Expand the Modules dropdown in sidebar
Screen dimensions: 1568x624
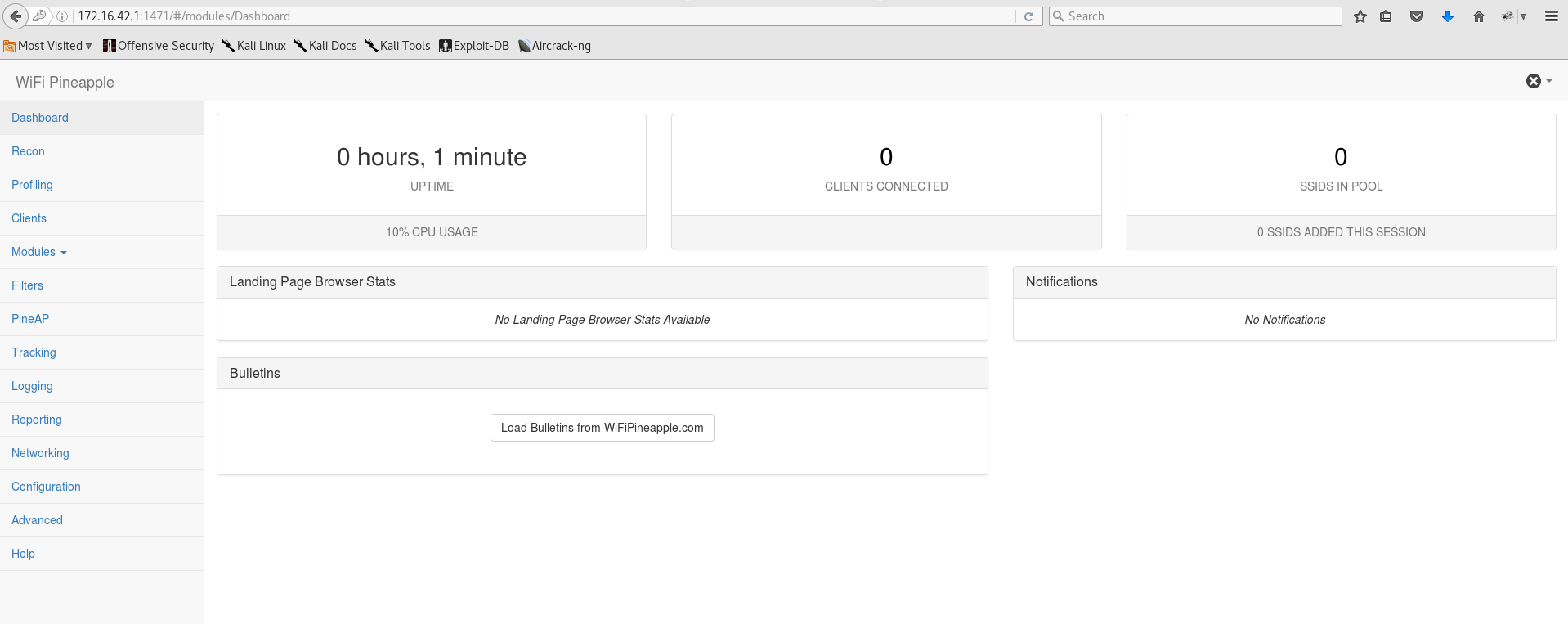point(38,252)
